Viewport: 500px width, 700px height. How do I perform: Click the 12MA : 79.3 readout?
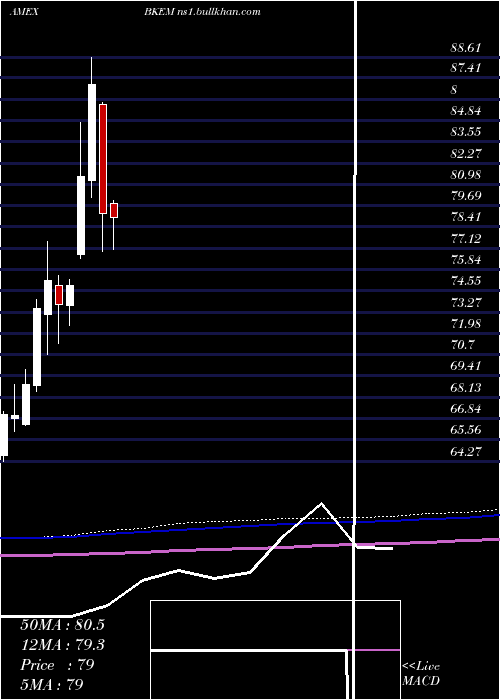click(x=62, y=645)
